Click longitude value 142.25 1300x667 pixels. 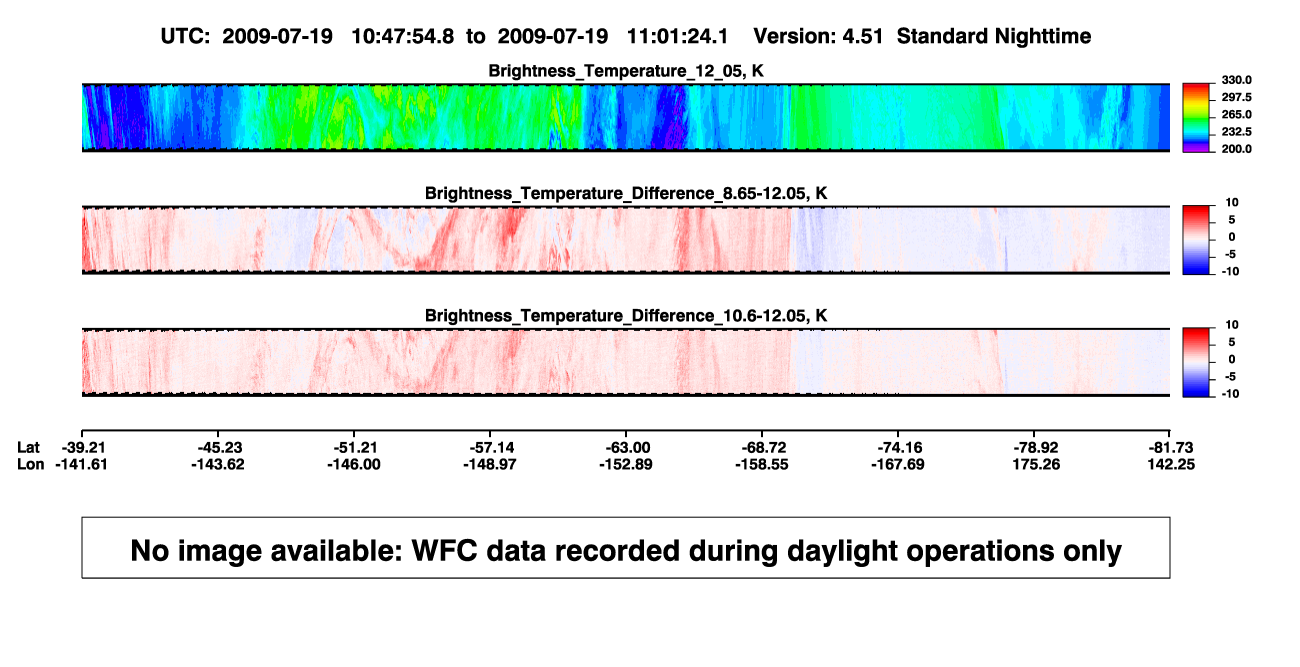1171,464
